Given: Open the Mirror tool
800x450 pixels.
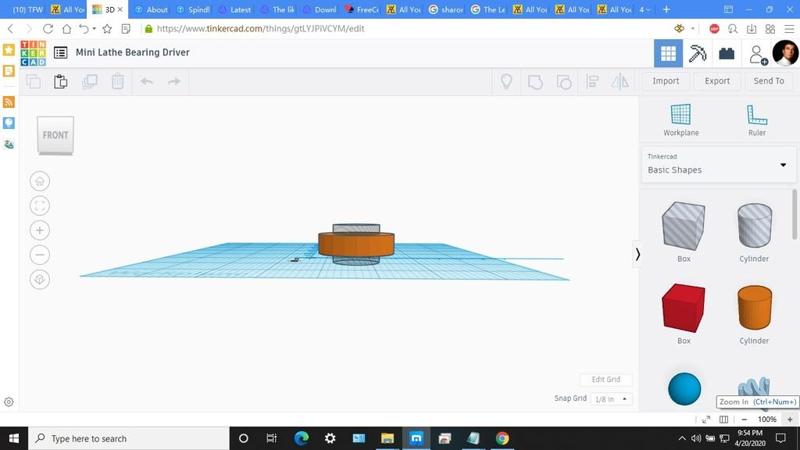Looking at the screenshot, I should click(620, 82).
